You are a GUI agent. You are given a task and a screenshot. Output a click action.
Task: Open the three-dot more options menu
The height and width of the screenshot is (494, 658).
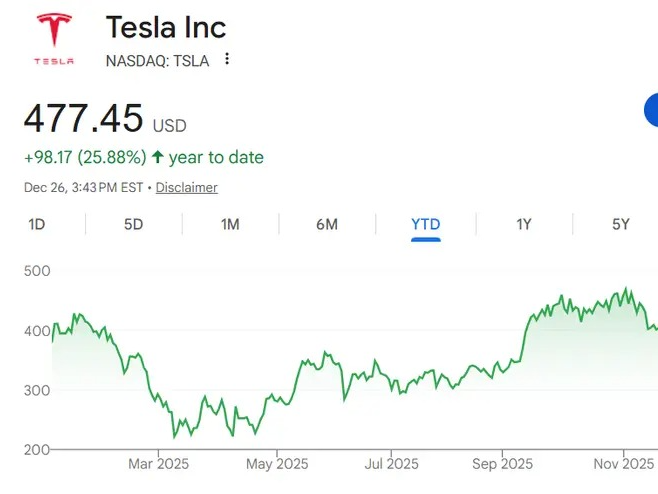click(227, 60)
